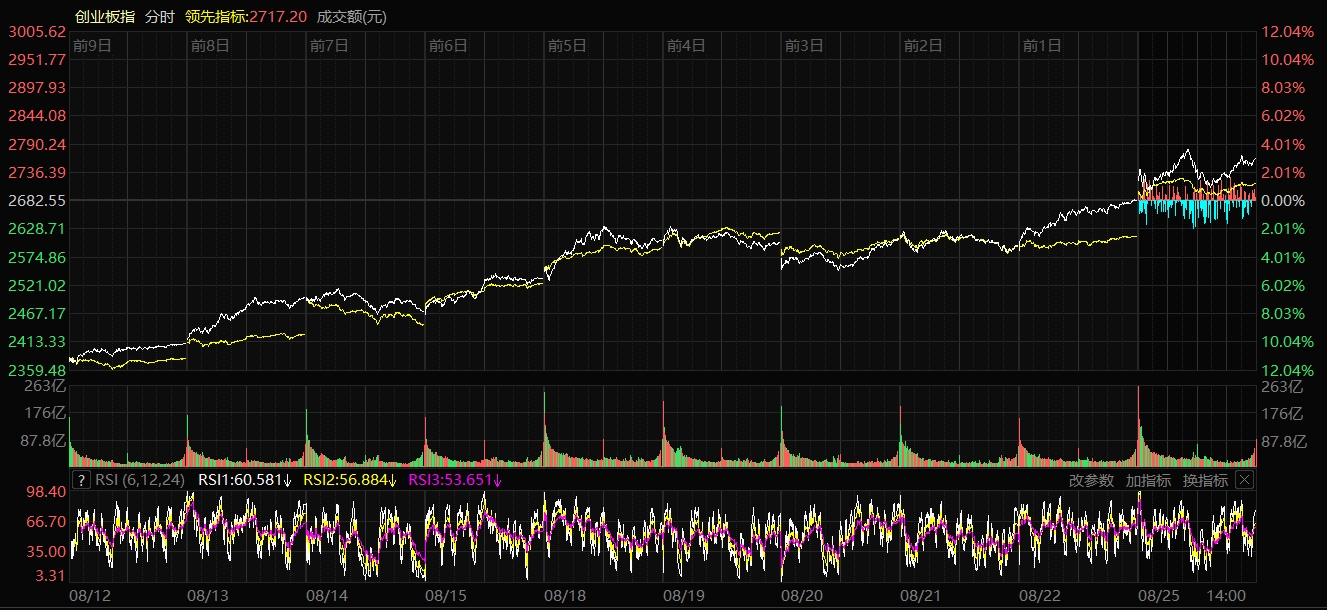Close the RSI indicator panel

pyautogui.click(x=1244, y=480)
